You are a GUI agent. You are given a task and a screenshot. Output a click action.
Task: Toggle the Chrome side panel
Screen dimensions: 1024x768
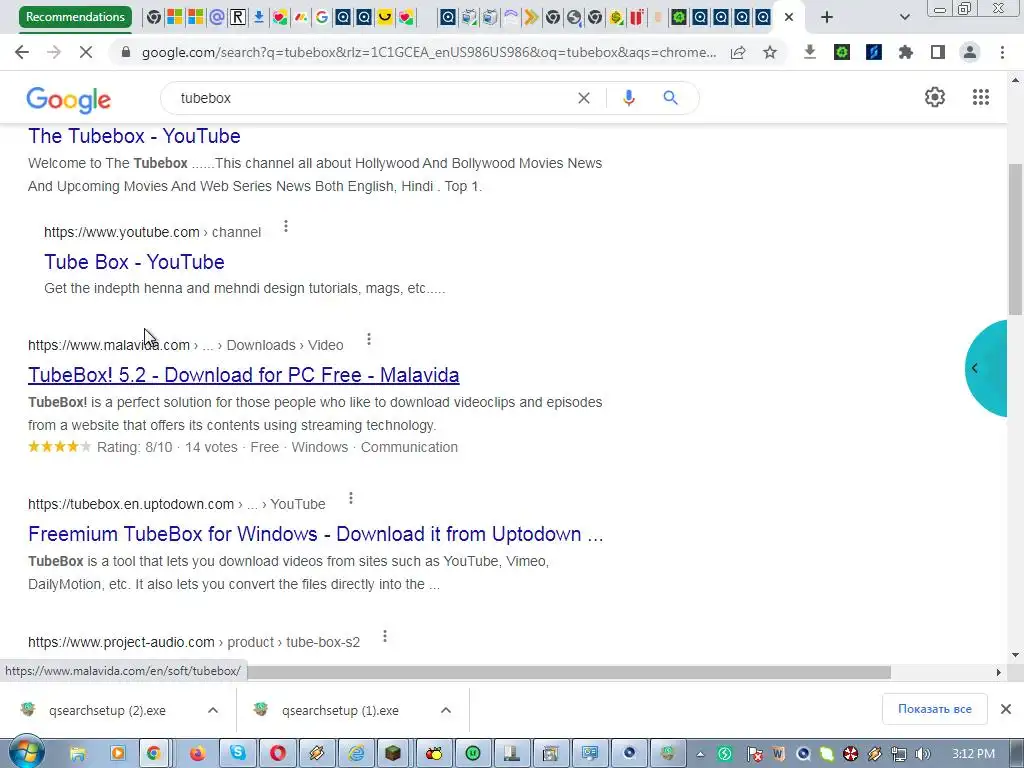click(938, 52)
